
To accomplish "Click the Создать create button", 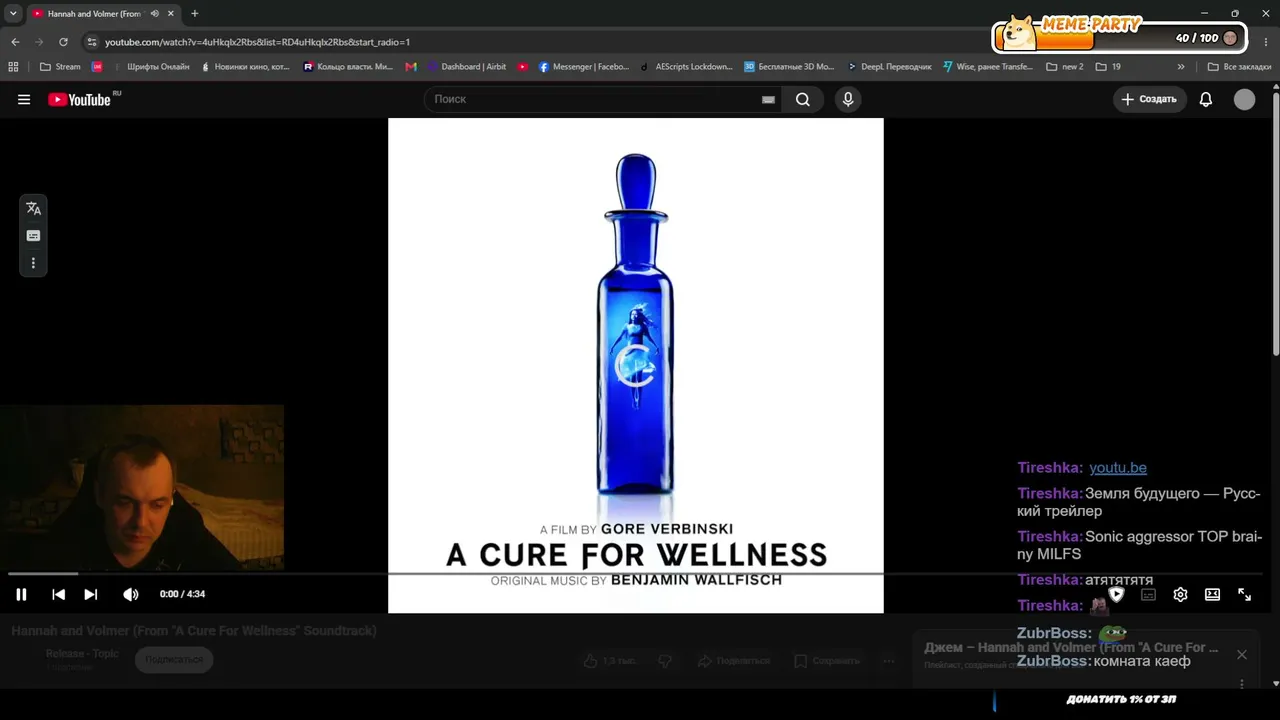I will click(1150, 99).
